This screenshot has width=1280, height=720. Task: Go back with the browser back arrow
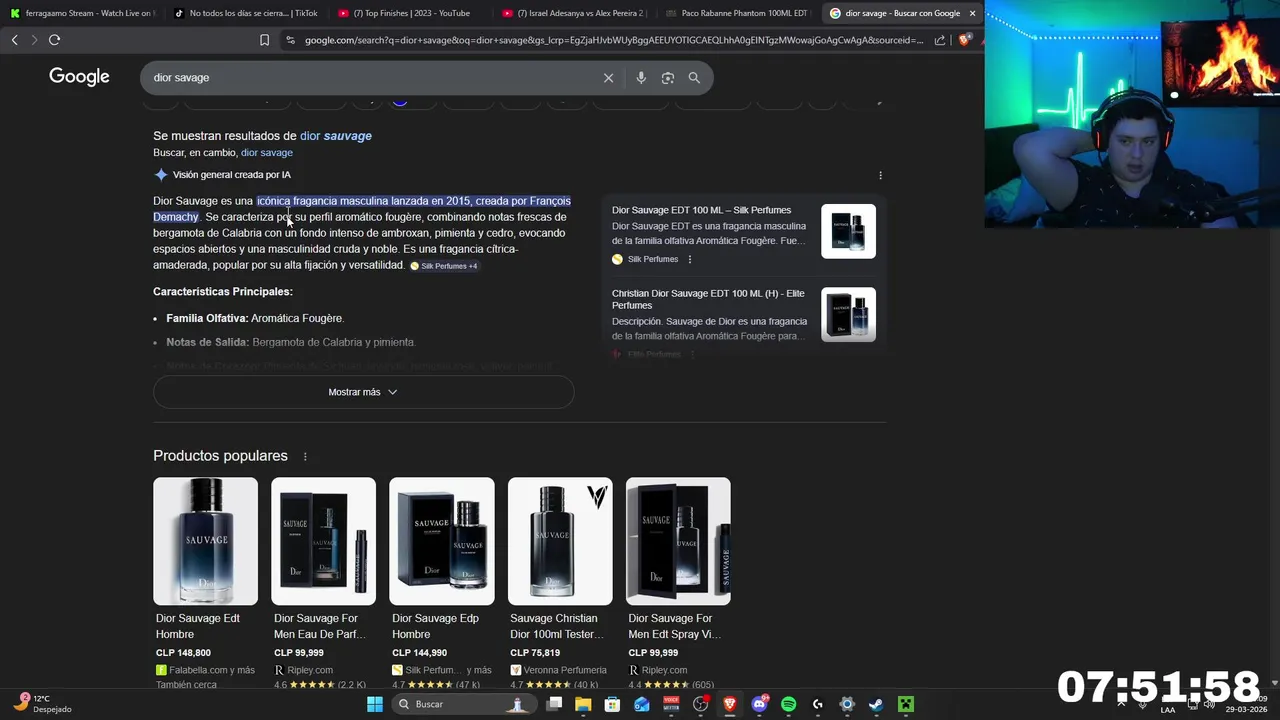click(14, 40)
